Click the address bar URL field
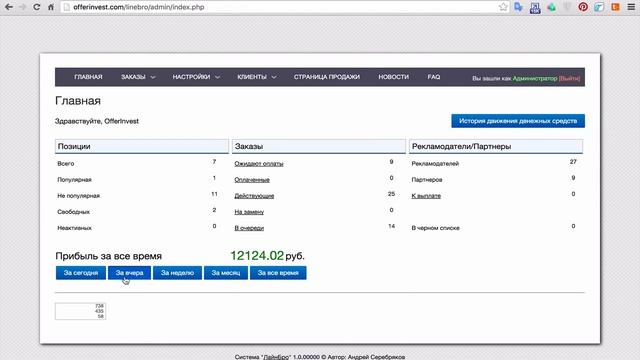The image size is (640, 360). tap(282, 7)
